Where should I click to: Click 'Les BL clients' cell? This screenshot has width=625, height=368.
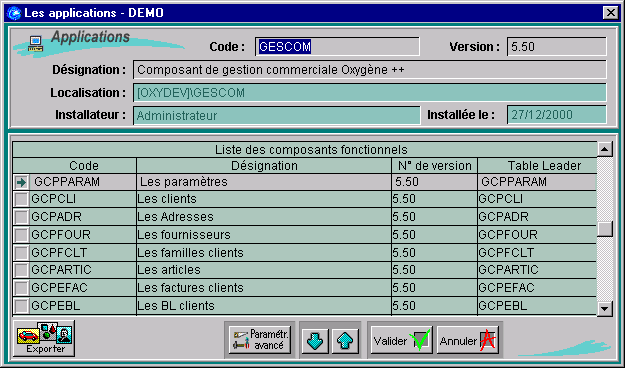tap(264, 305)
